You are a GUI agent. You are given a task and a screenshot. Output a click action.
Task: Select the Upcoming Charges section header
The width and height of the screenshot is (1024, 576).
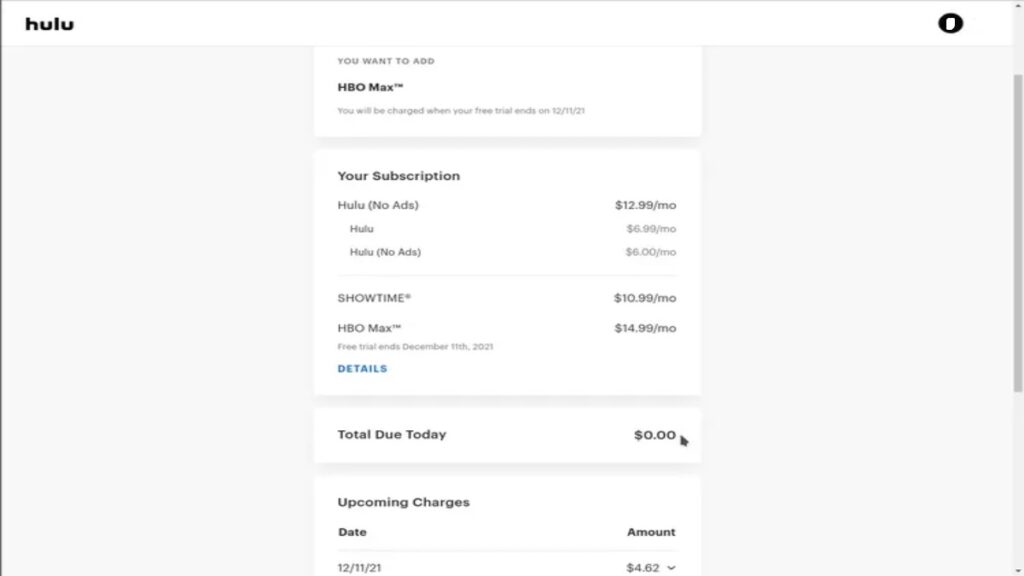[x=403, y=502]
